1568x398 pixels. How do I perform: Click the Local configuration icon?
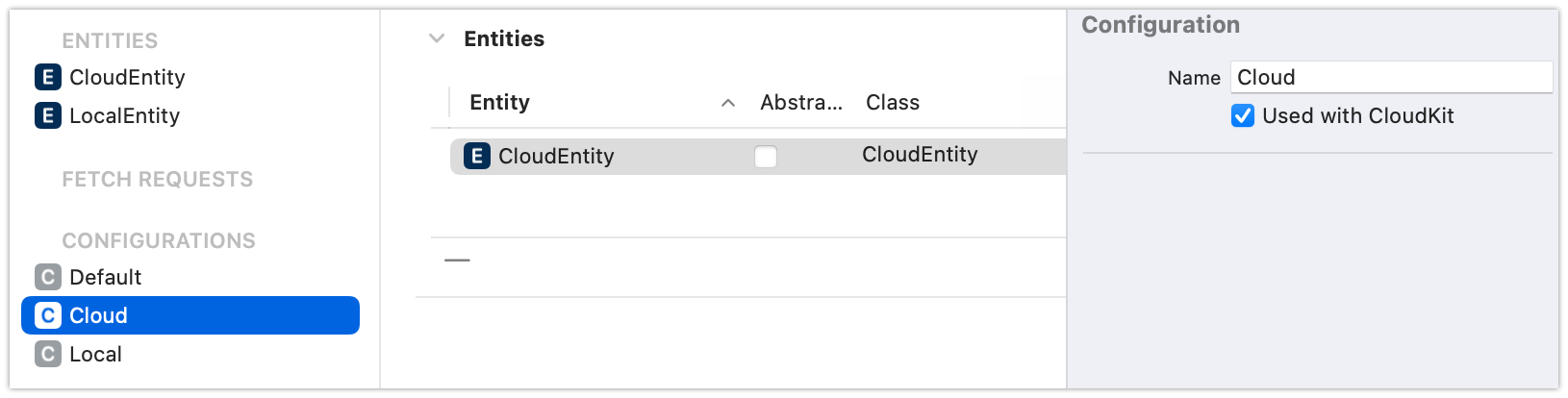coord(48,354)
